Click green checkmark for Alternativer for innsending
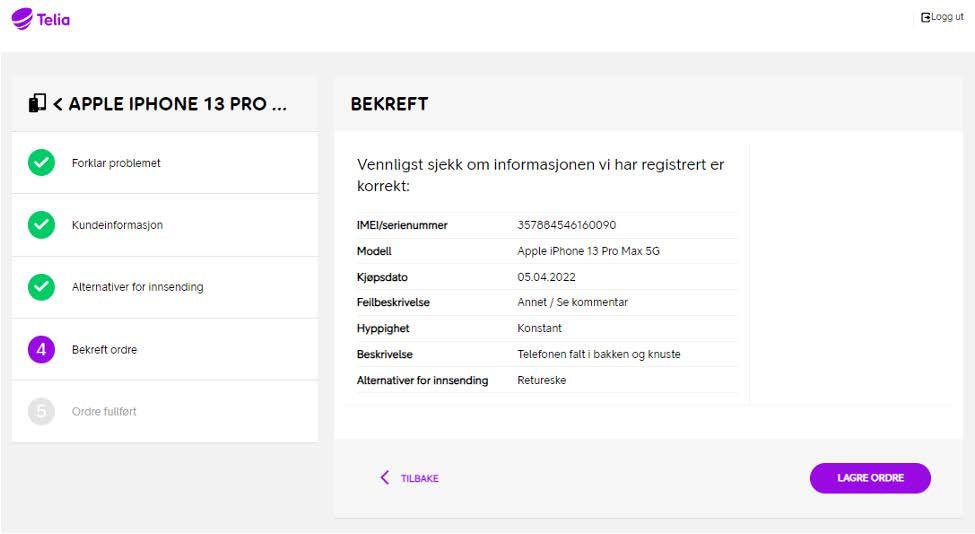This screenshot has height=534, width=975. coord(41,287)
